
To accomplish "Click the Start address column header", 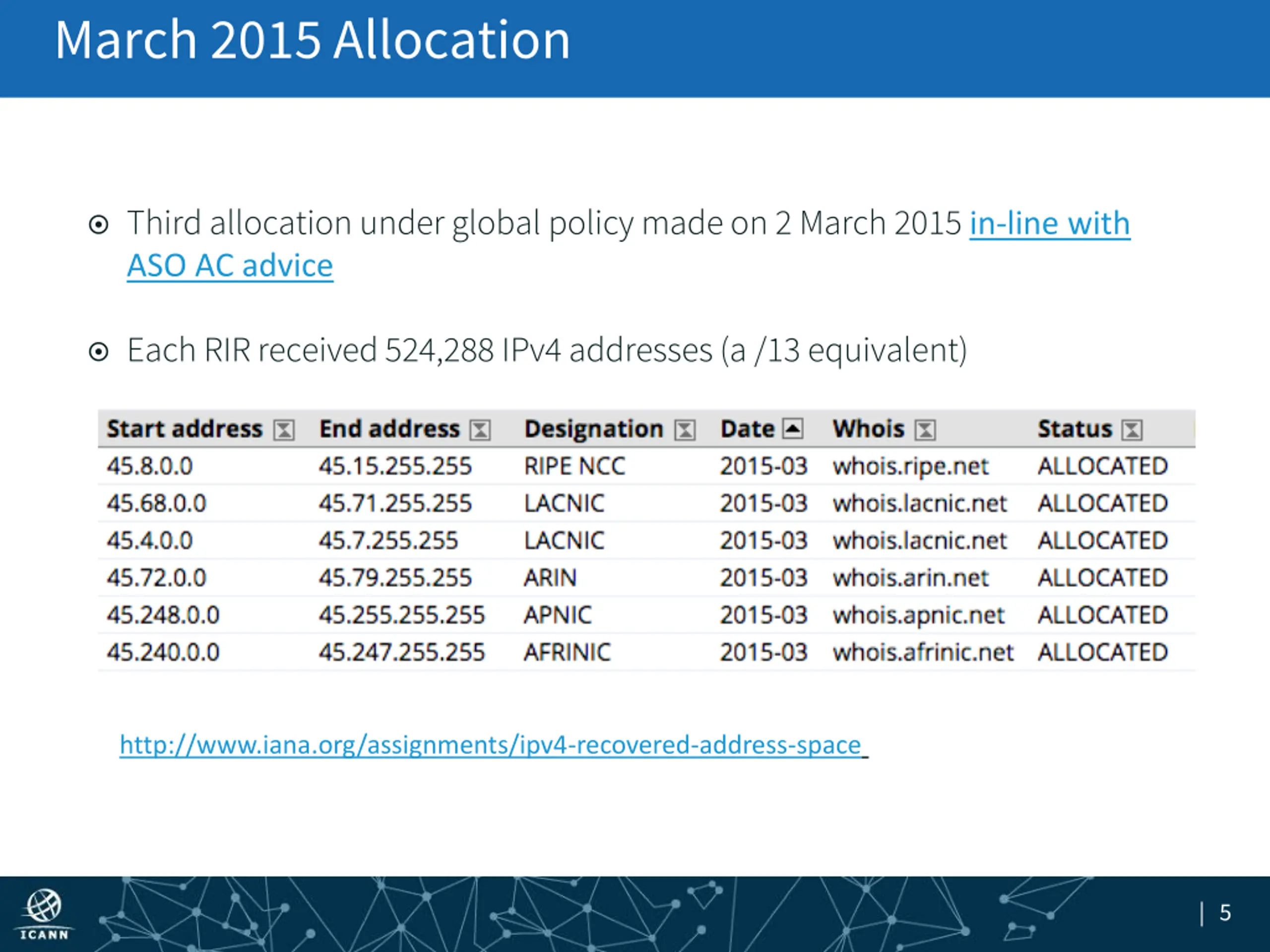I will pyautogui.click(x=185, y=429).
